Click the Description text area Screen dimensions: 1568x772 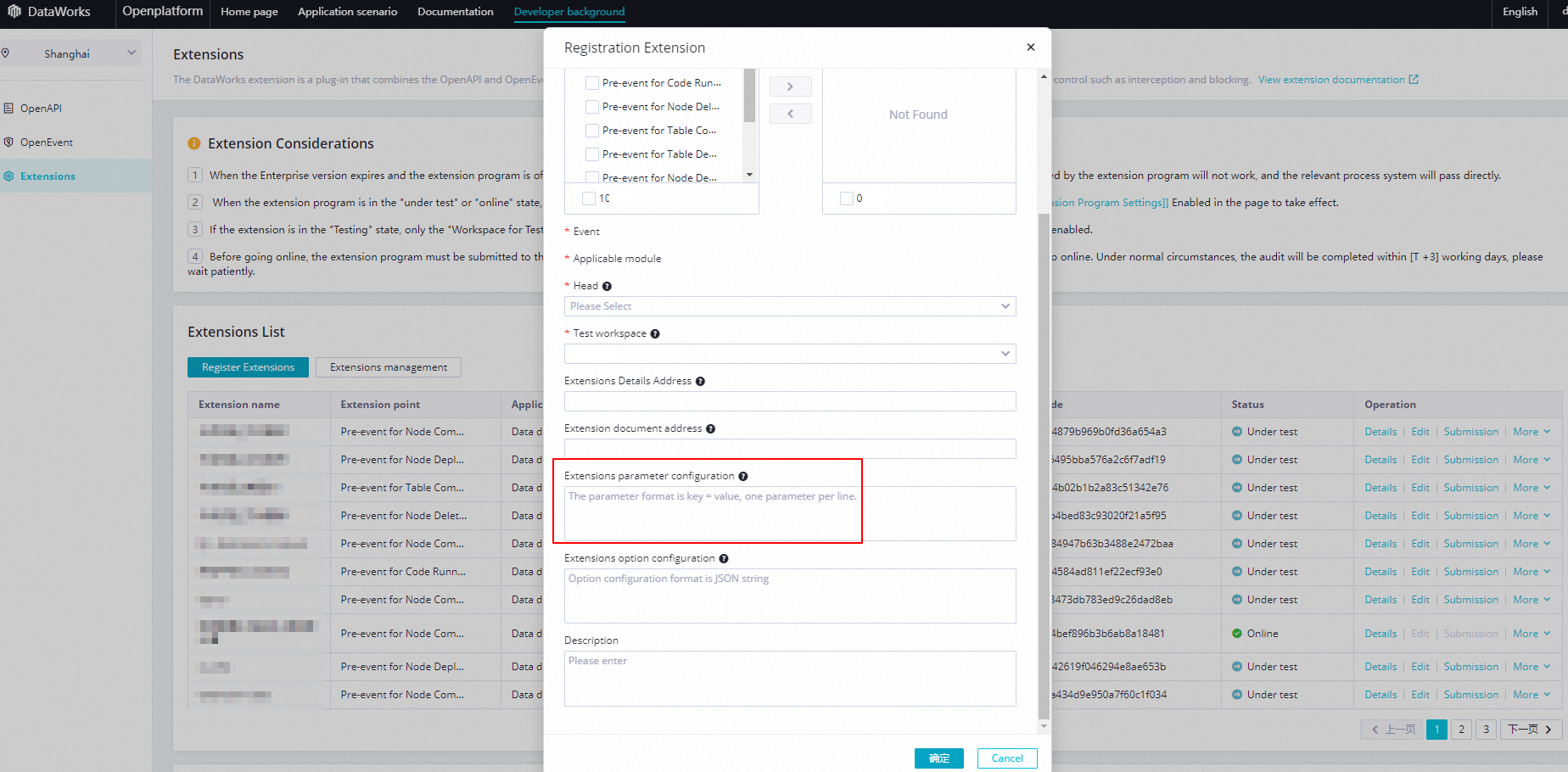coord(790,679)
